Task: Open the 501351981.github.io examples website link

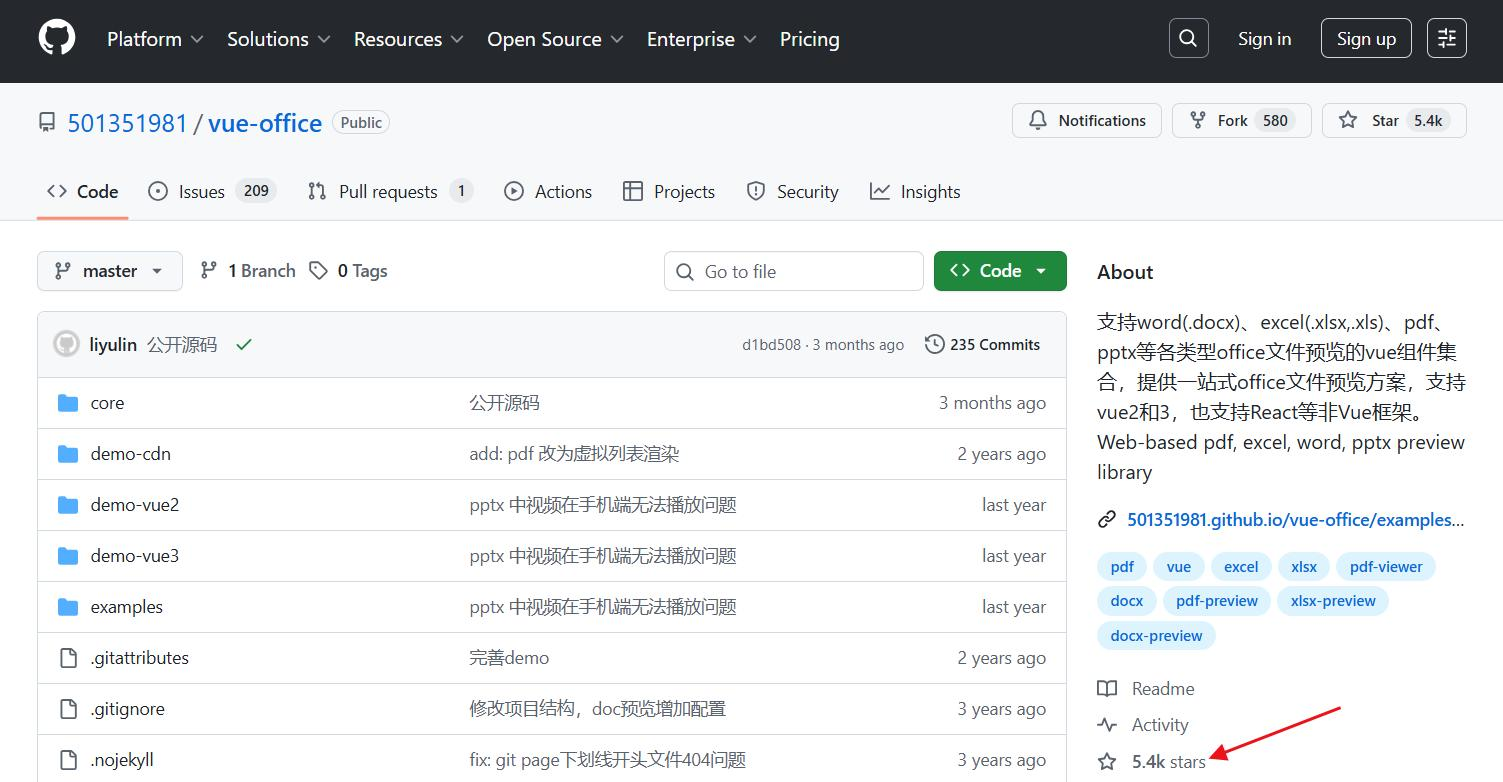Action: pyautogui.click(x=1295, y=520)
